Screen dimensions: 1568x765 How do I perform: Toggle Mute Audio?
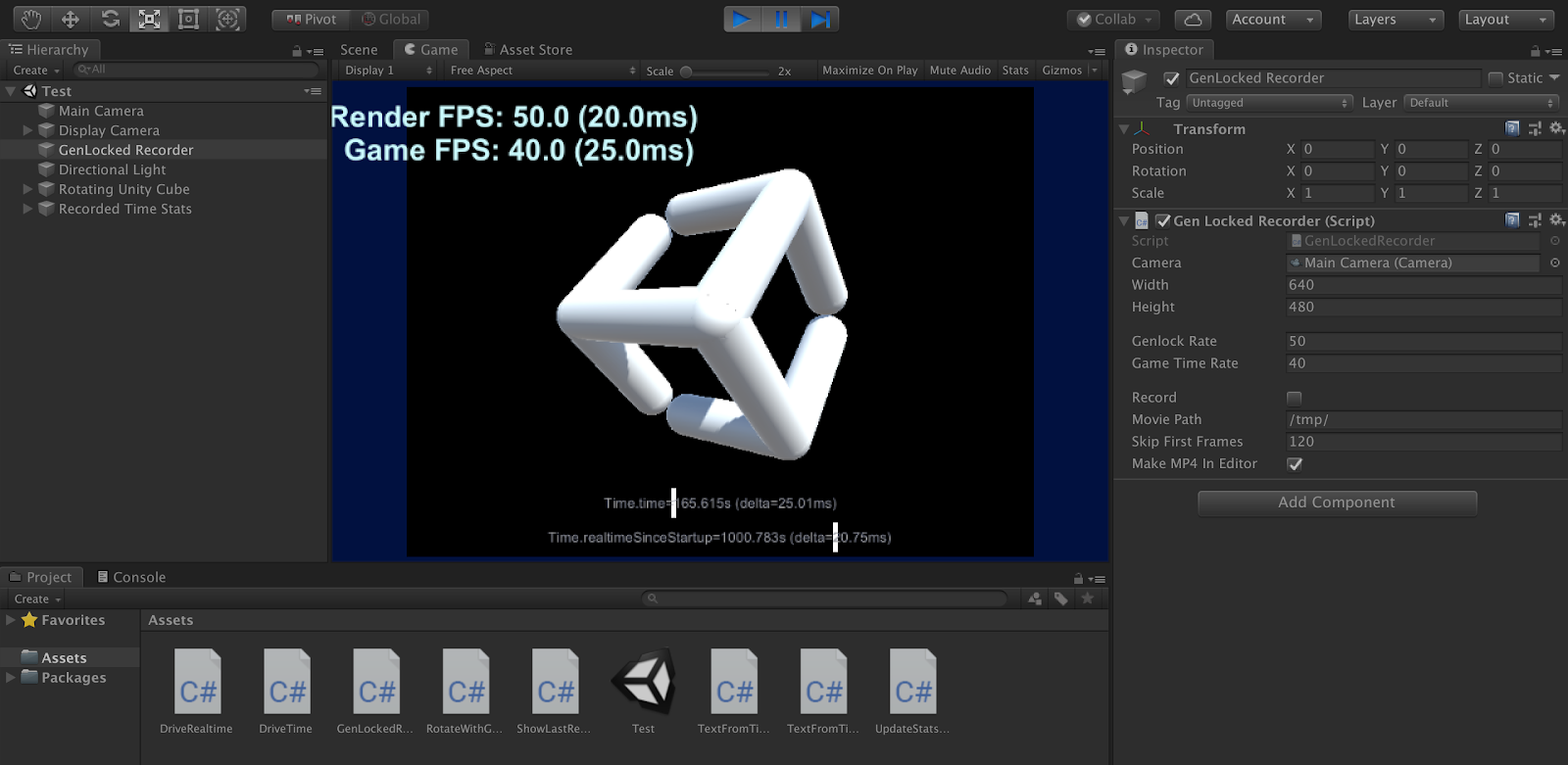click(x=959, y=71)
